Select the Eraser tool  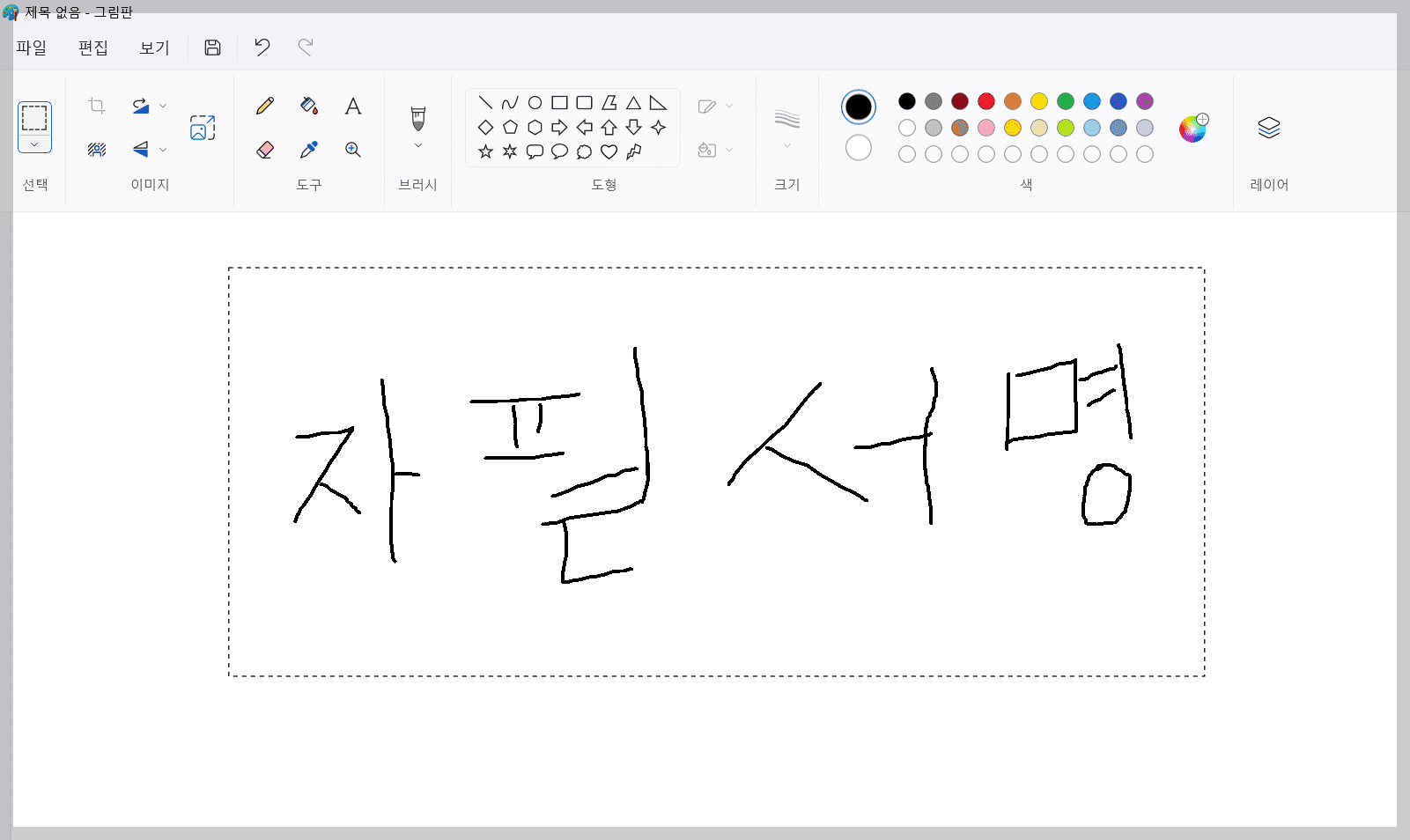tap(264, 150)
